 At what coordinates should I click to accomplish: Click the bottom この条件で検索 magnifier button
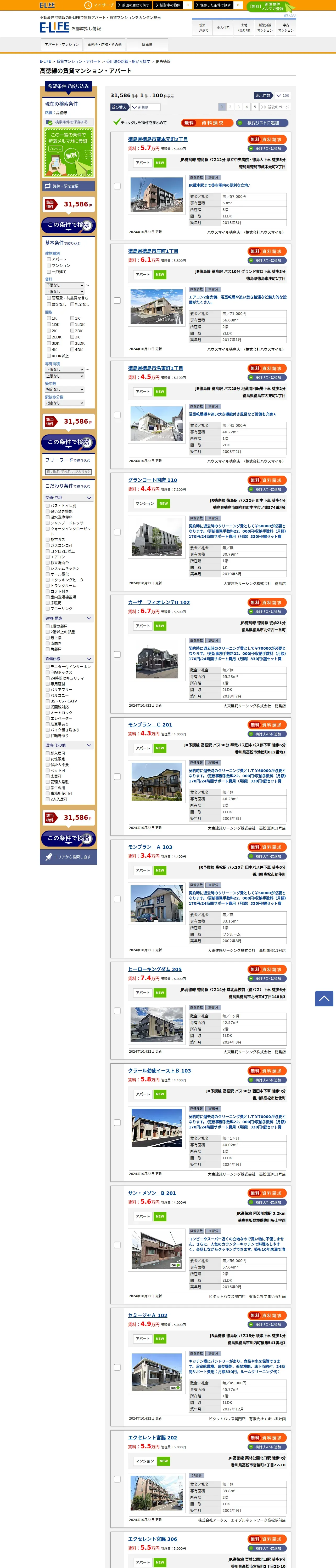[x=69, y=839]
